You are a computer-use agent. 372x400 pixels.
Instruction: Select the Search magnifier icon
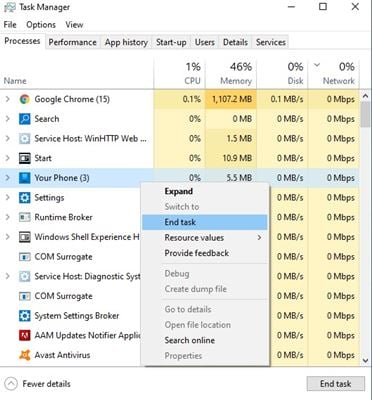click(x=24, y=119)
